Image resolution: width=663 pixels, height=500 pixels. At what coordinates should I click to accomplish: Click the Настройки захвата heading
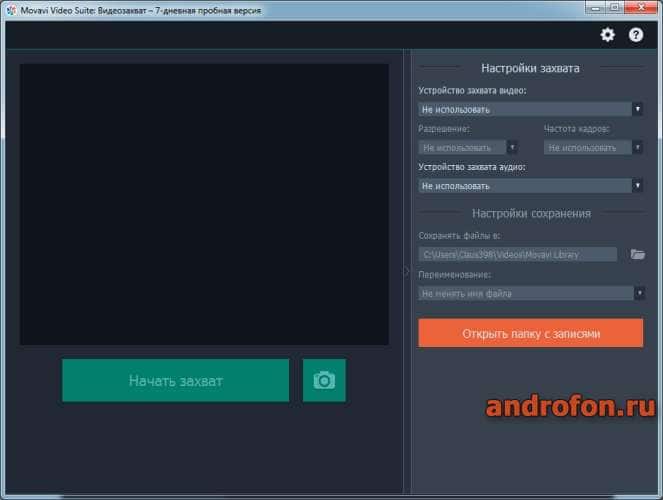[x=530, y=68]
